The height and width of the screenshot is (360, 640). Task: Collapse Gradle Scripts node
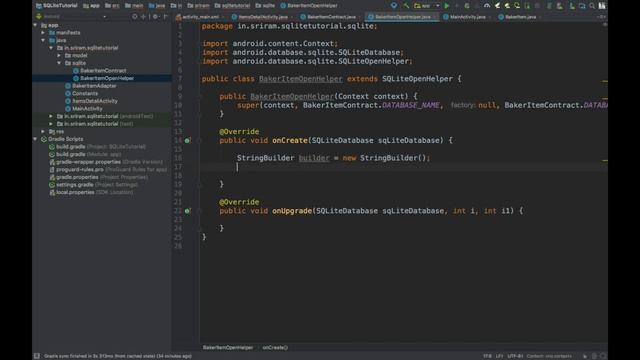click(35, 139)
